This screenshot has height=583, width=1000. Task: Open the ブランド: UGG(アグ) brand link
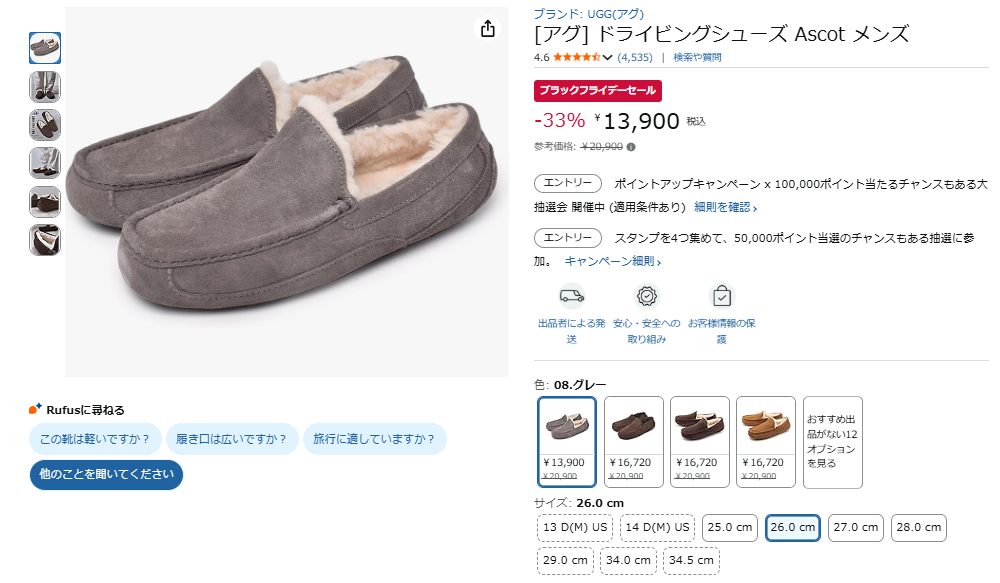tap(588, 14)
